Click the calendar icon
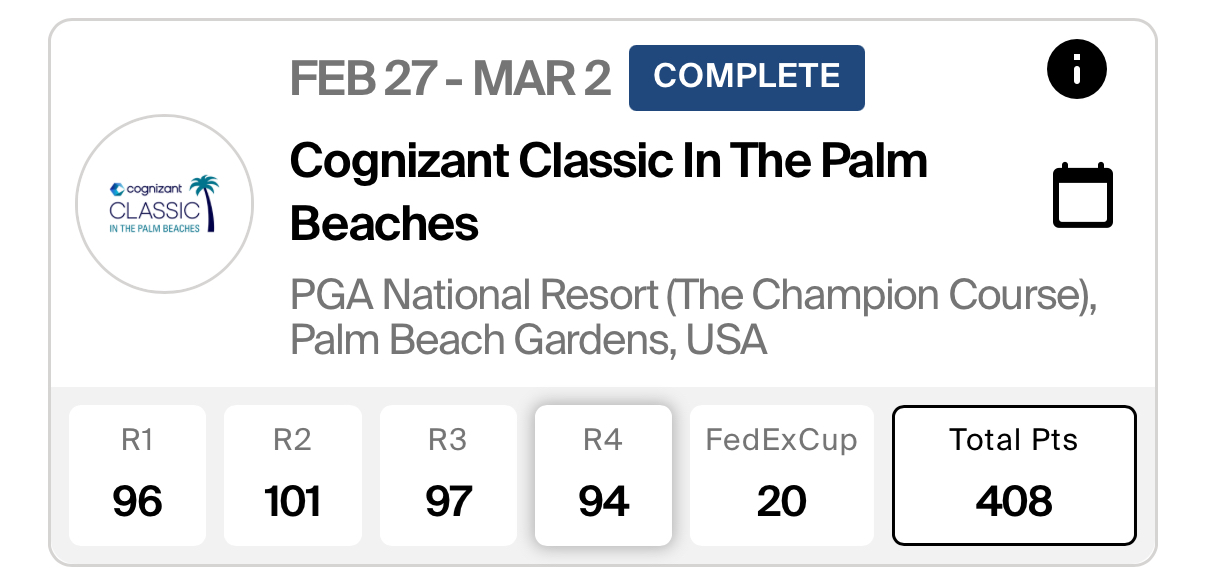1206x578 pixels. [x=1083, y=195]
